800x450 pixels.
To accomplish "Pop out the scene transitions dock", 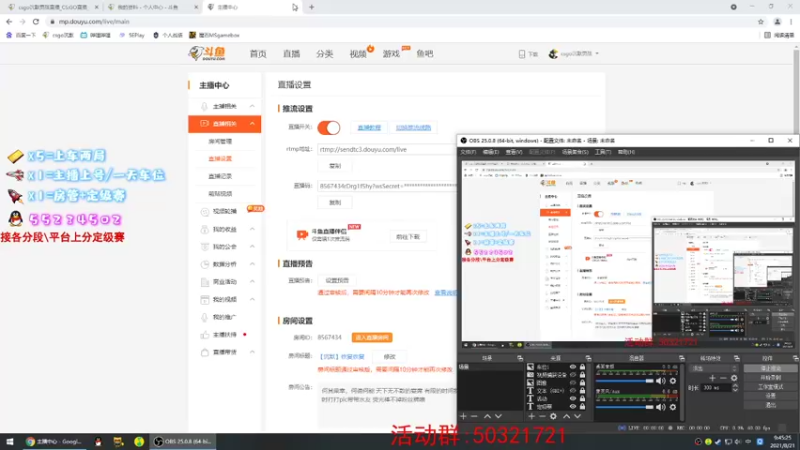I will (x=736, y=358).
